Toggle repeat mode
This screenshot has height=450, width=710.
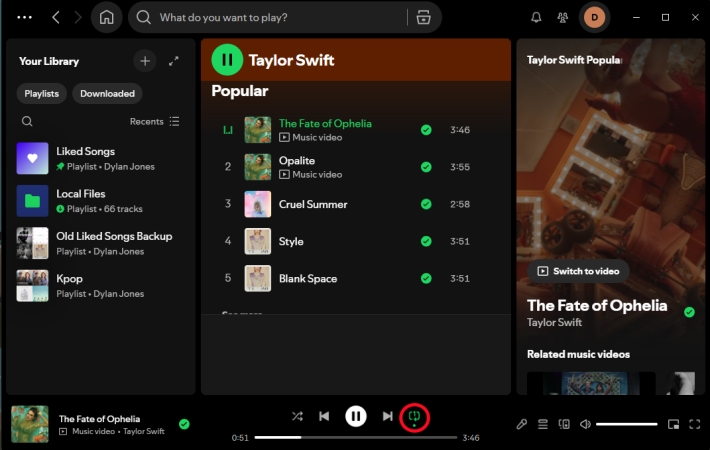(x=414, y=416)
